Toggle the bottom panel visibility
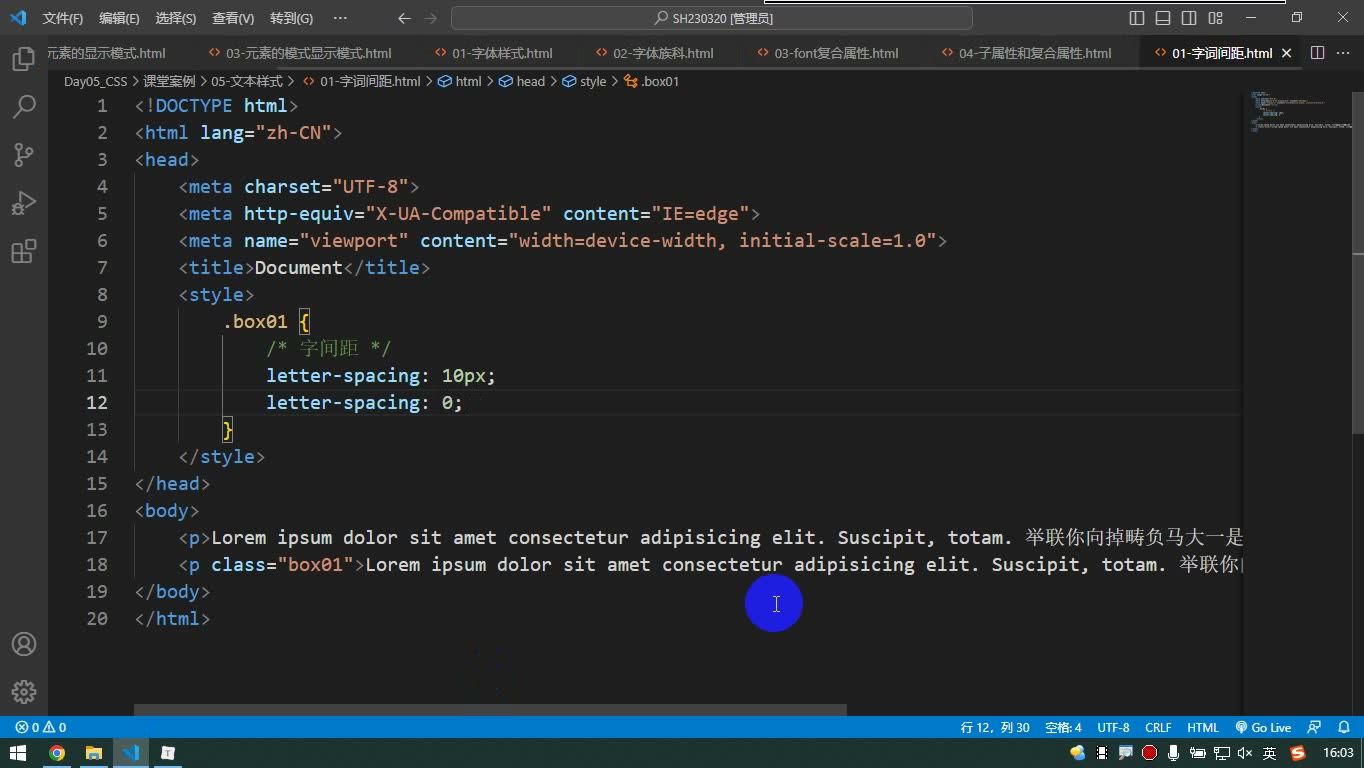This screenshot has width=1364, height=768. (1163, 18)
